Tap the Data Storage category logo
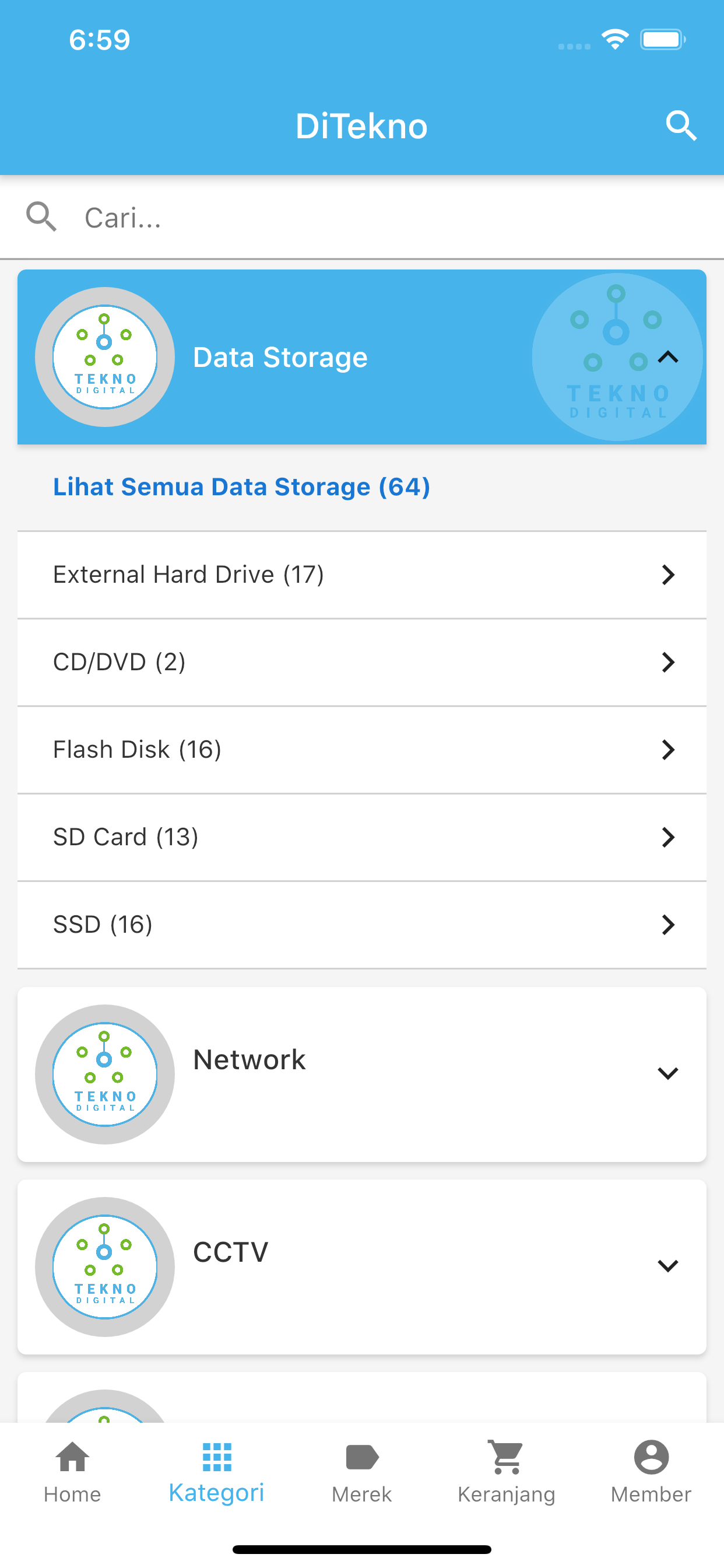724x1568 pixels. (105, 356)
